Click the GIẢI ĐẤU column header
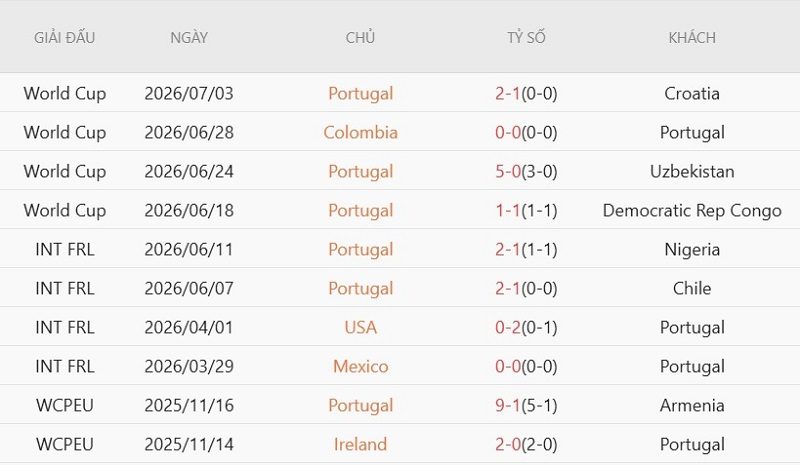Image resolution: width=800 pixels, height=465 pixels. (x=64, y=38)
